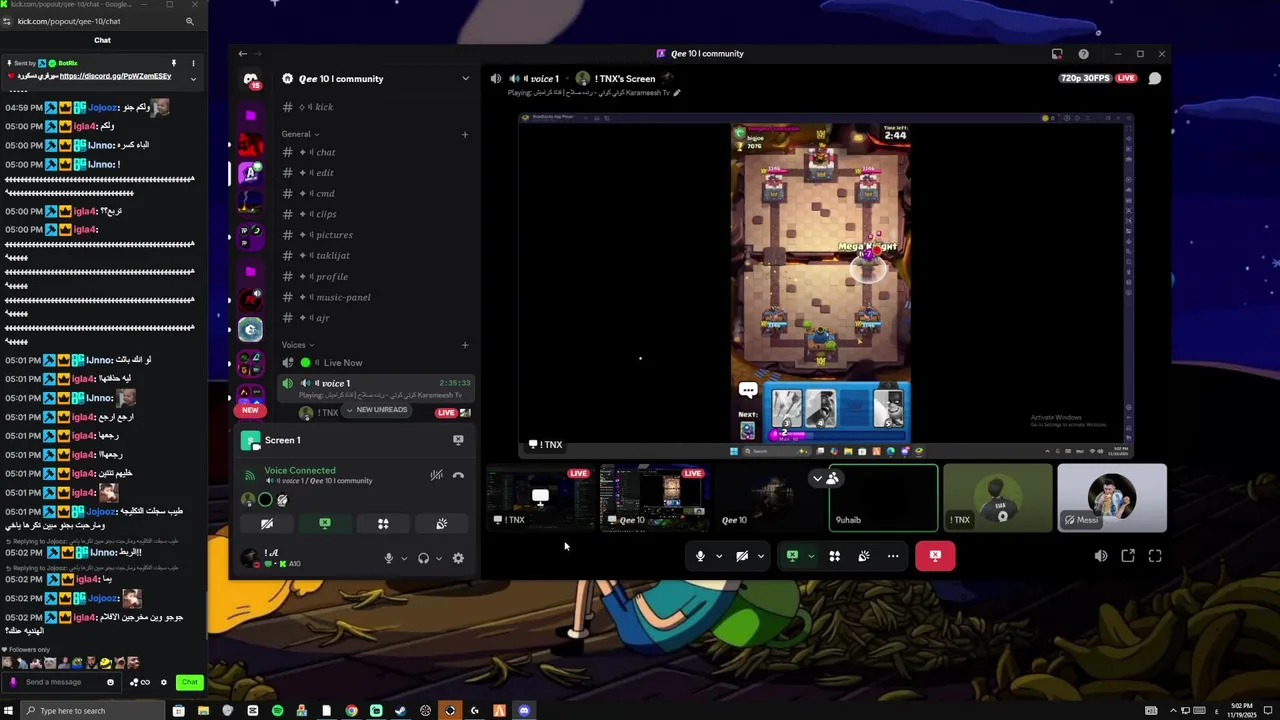Open more call options ellipsis
Viewport: 1280px width, 720px height.
893,556
